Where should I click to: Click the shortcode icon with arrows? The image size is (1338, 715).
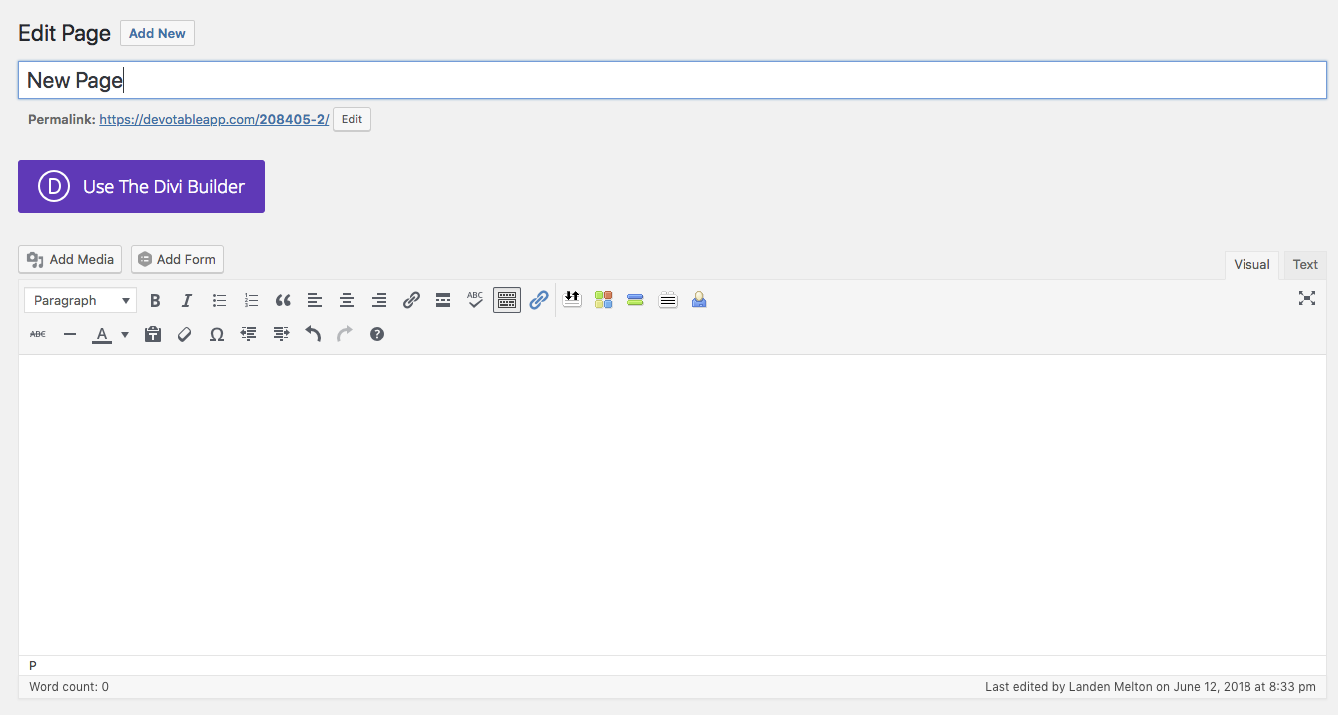click(x=572, y=299)
